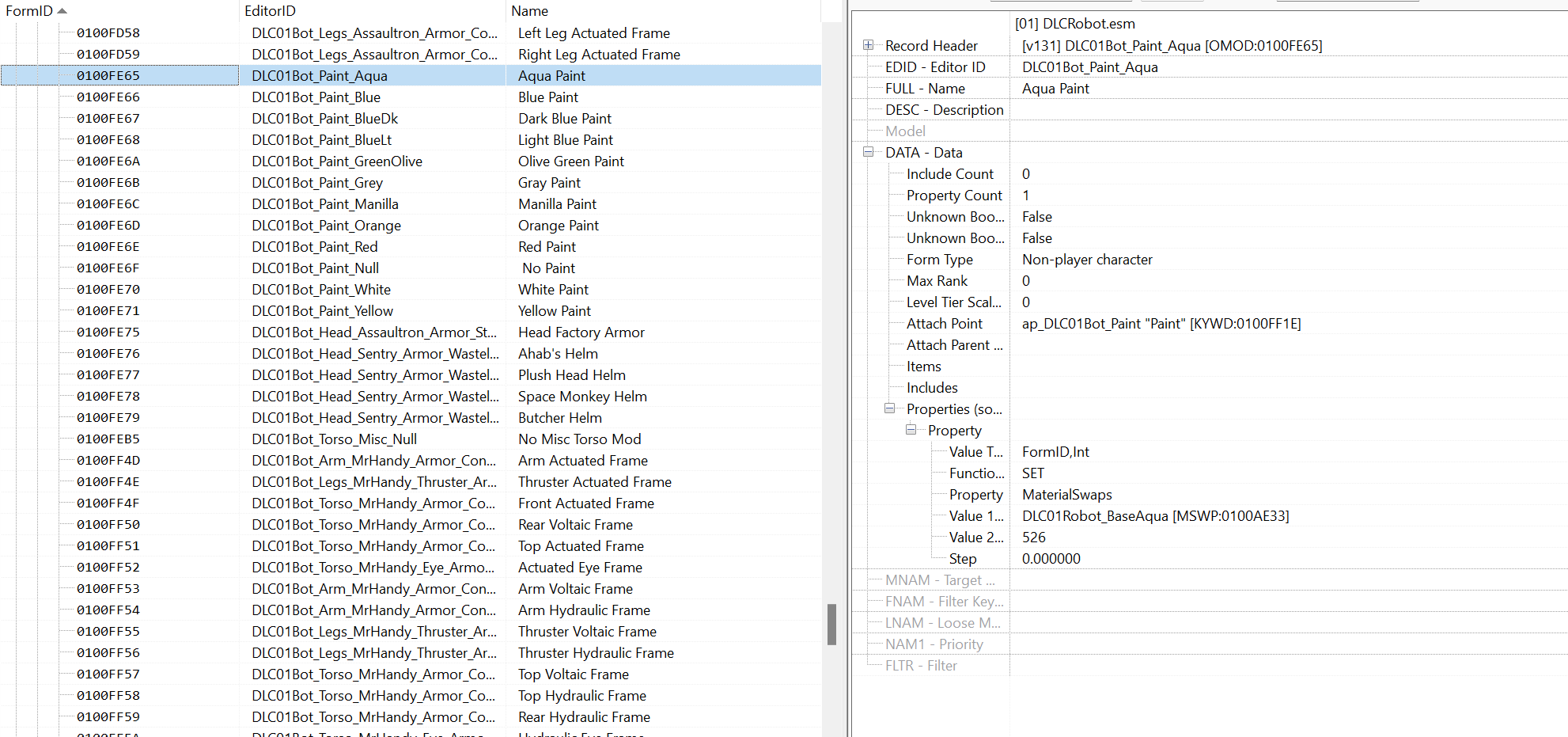Click the 'MaterialSwaps' property value
Image resolution: width=1568 pixels, height=737 pixels.
click(1066, 495)
